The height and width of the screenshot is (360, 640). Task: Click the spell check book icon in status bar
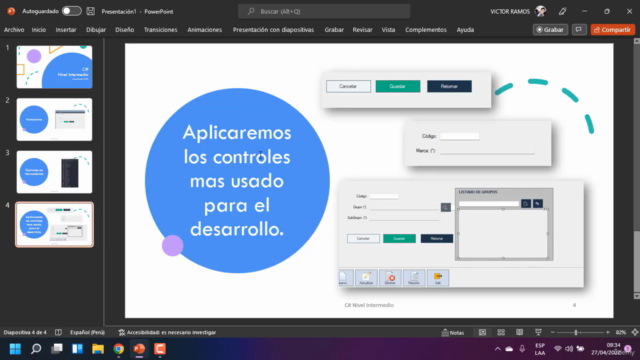(x=58, y=332)
